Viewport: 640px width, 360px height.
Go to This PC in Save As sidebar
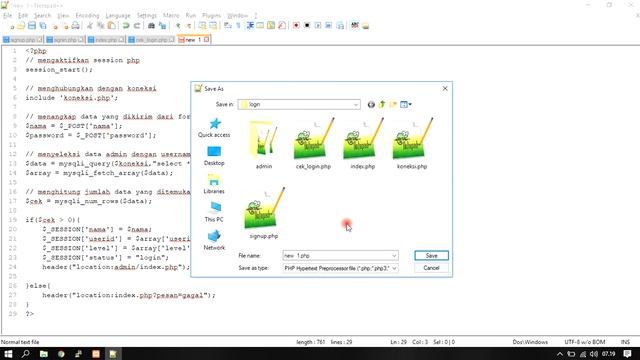(x=214, y=212)
